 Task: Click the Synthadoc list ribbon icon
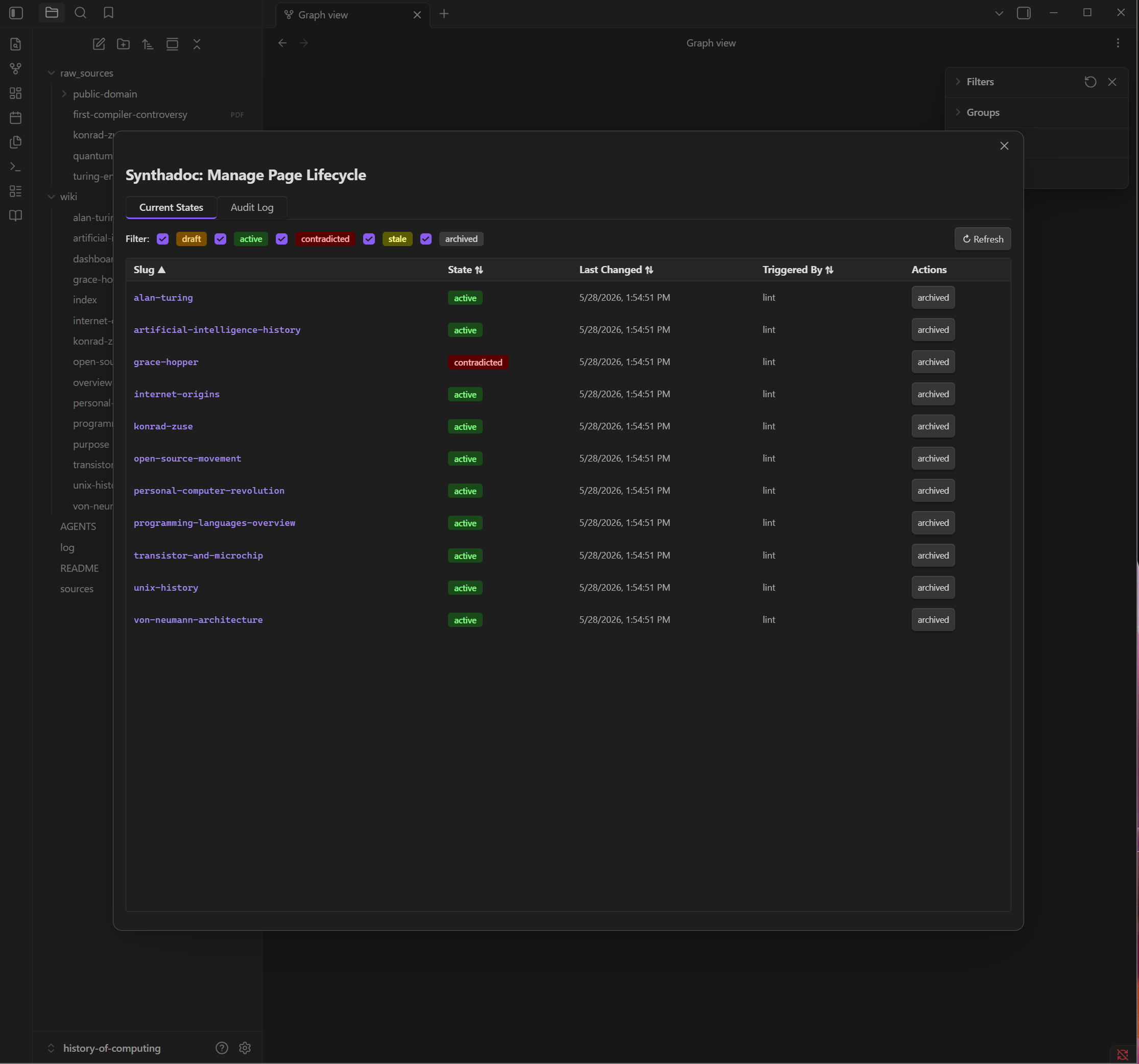[15, 191]
